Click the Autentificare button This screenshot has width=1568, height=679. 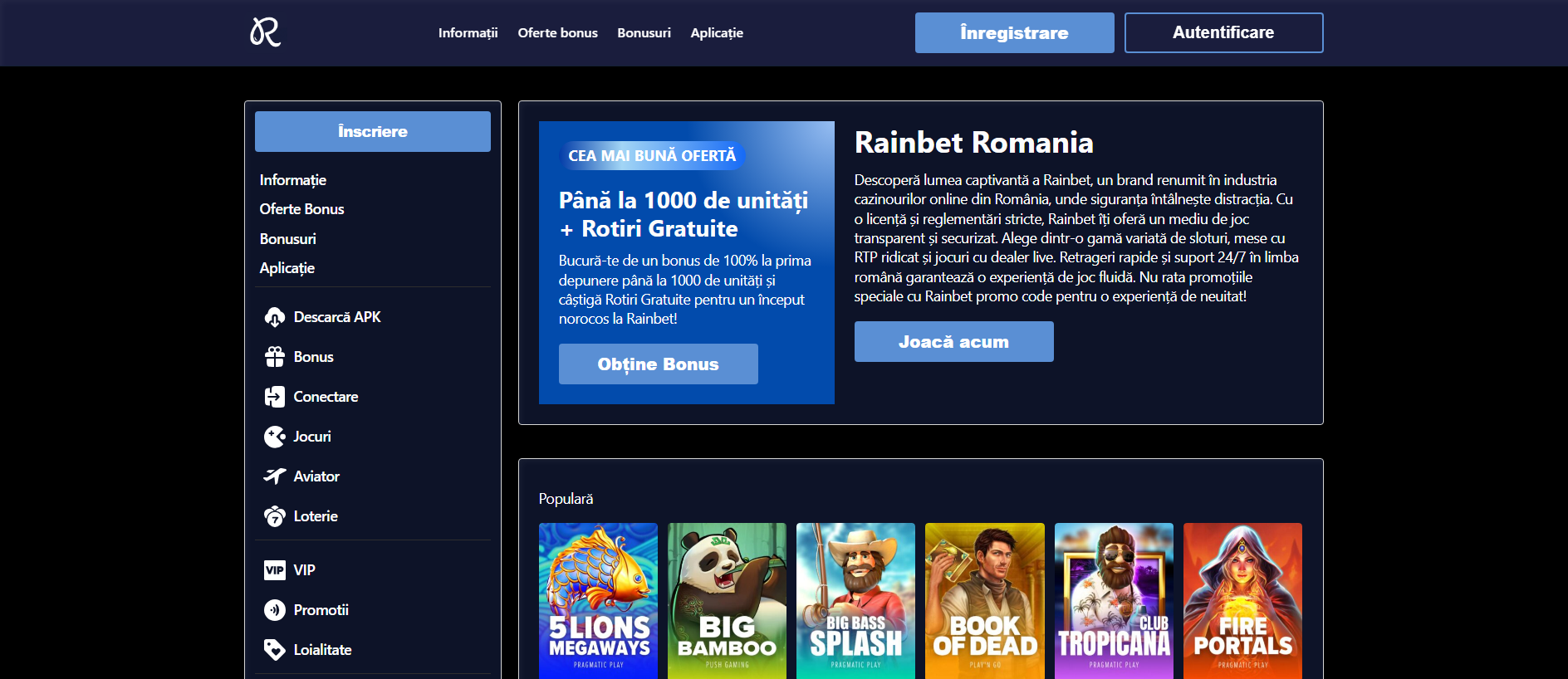click(1224, 32)
